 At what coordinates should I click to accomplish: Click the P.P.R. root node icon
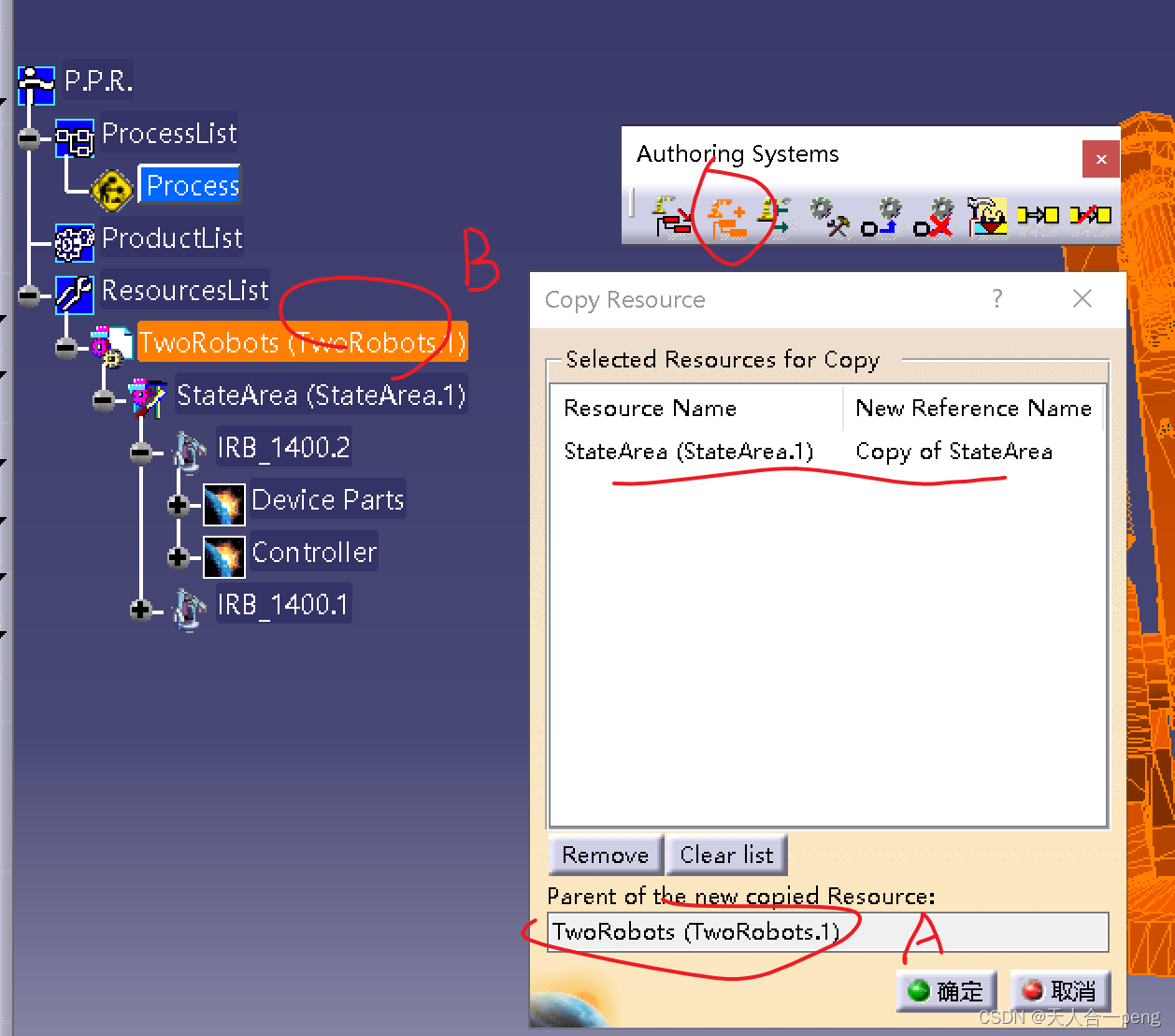click(x=37, y=85)
